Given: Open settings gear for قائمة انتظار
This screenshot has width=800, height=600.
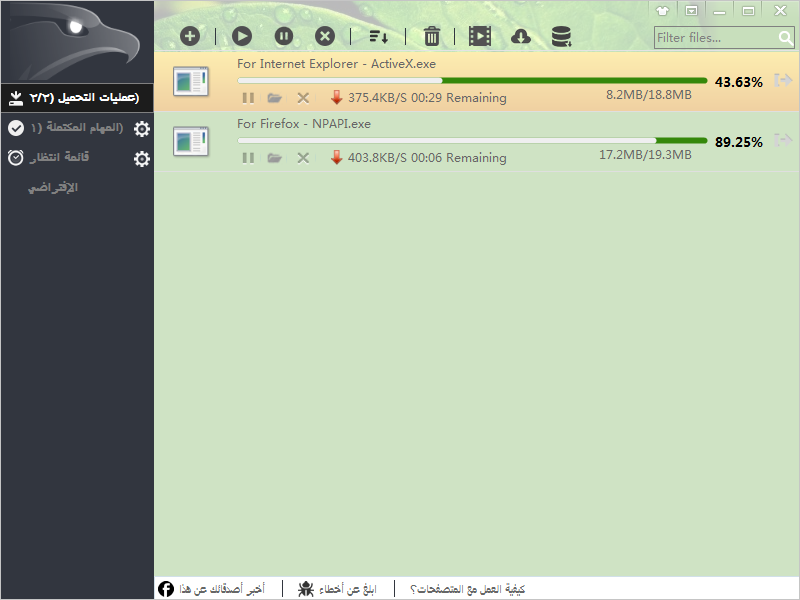Looking at the screenshot, I should [142, 159].
